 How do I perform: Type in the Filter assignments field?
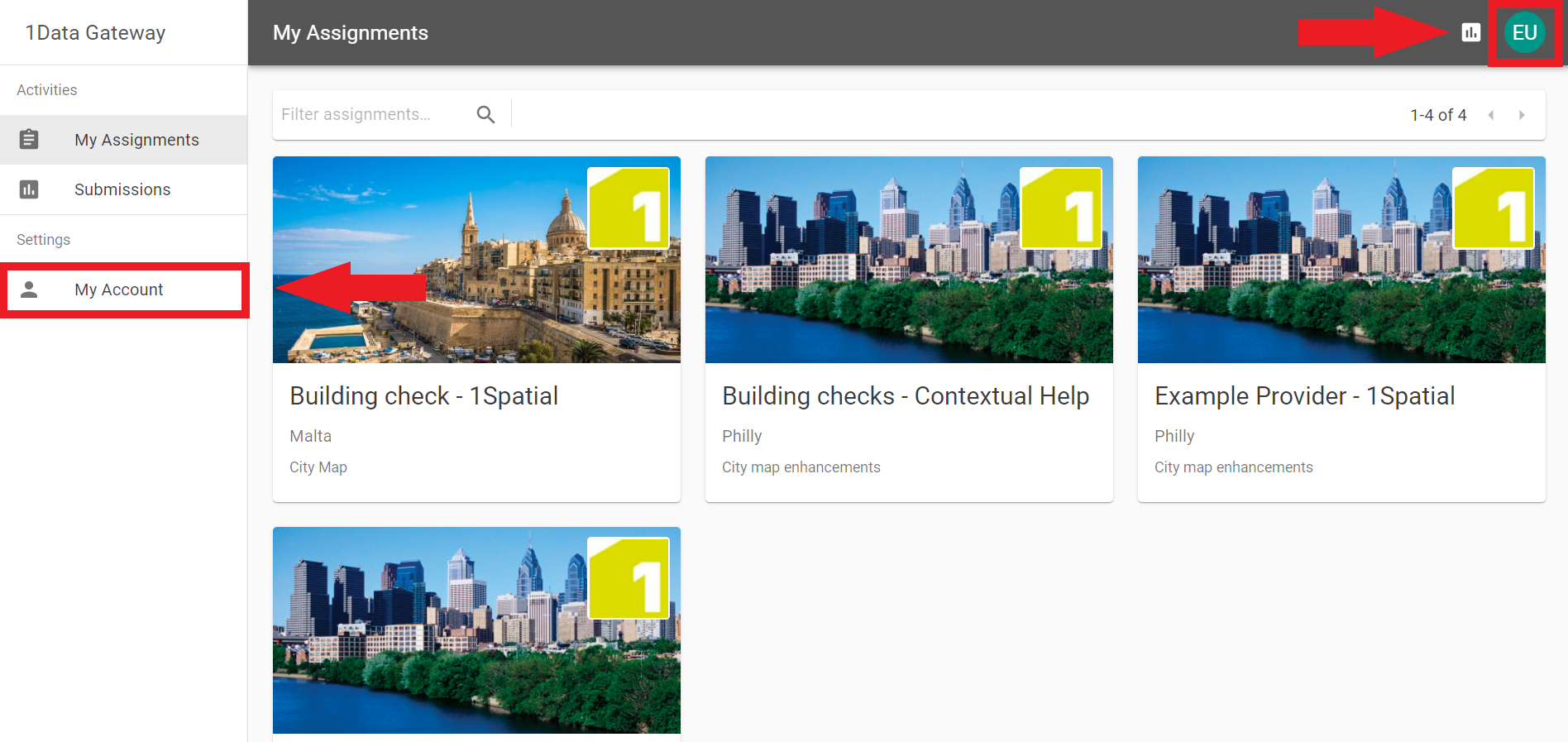372,115
